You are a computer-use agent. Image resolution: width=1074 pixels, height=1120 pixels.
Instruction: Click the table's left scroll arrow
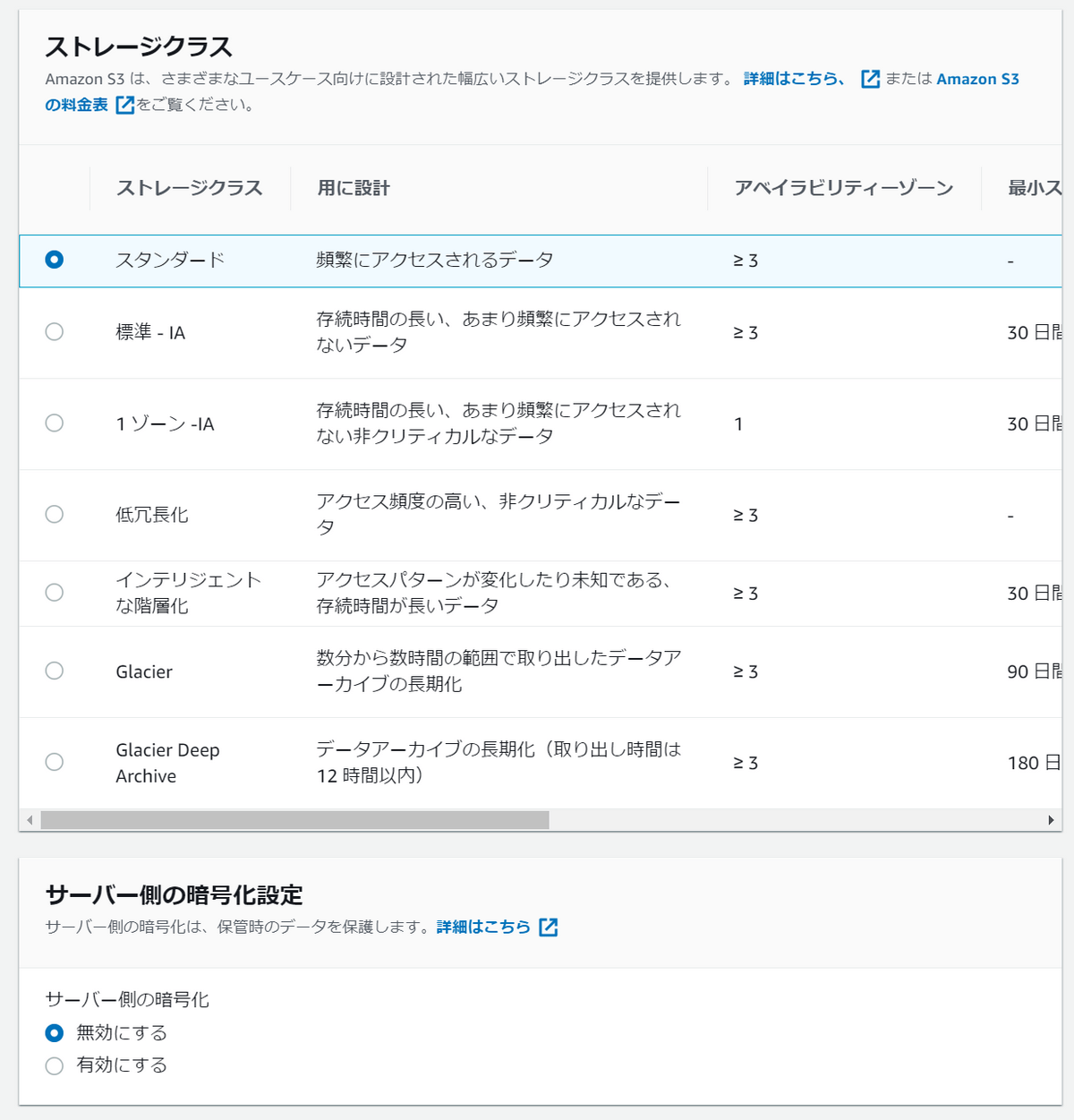[30, 820]
